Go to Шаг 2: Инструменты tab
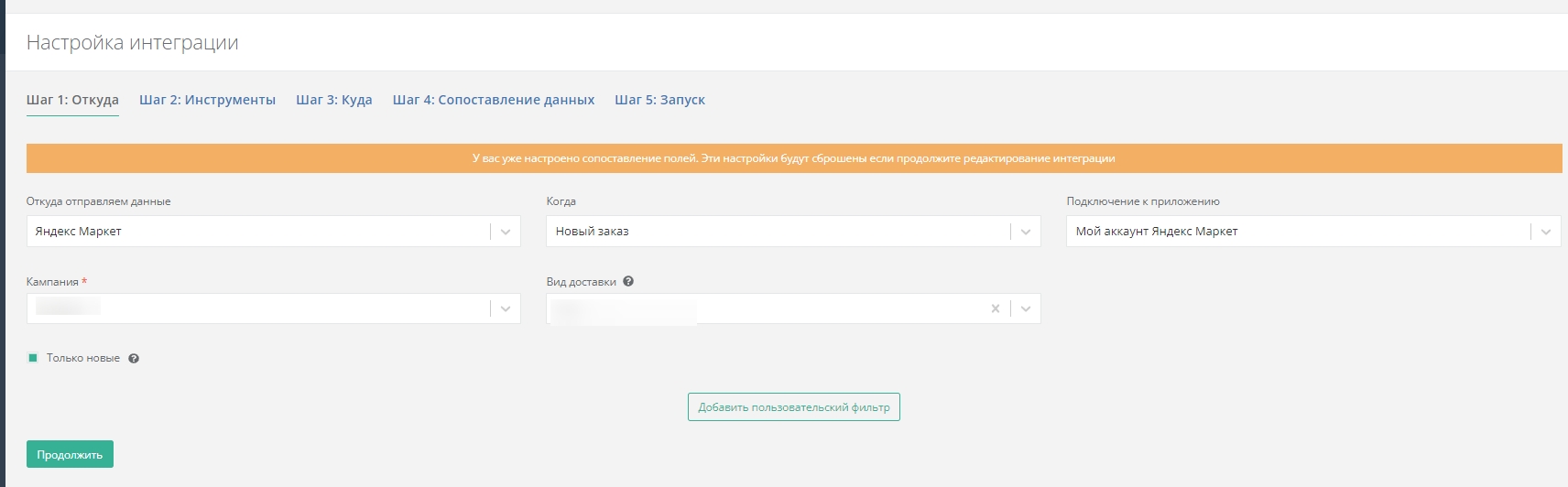This screenshot has height=487, width=1568. pos(207,100)
